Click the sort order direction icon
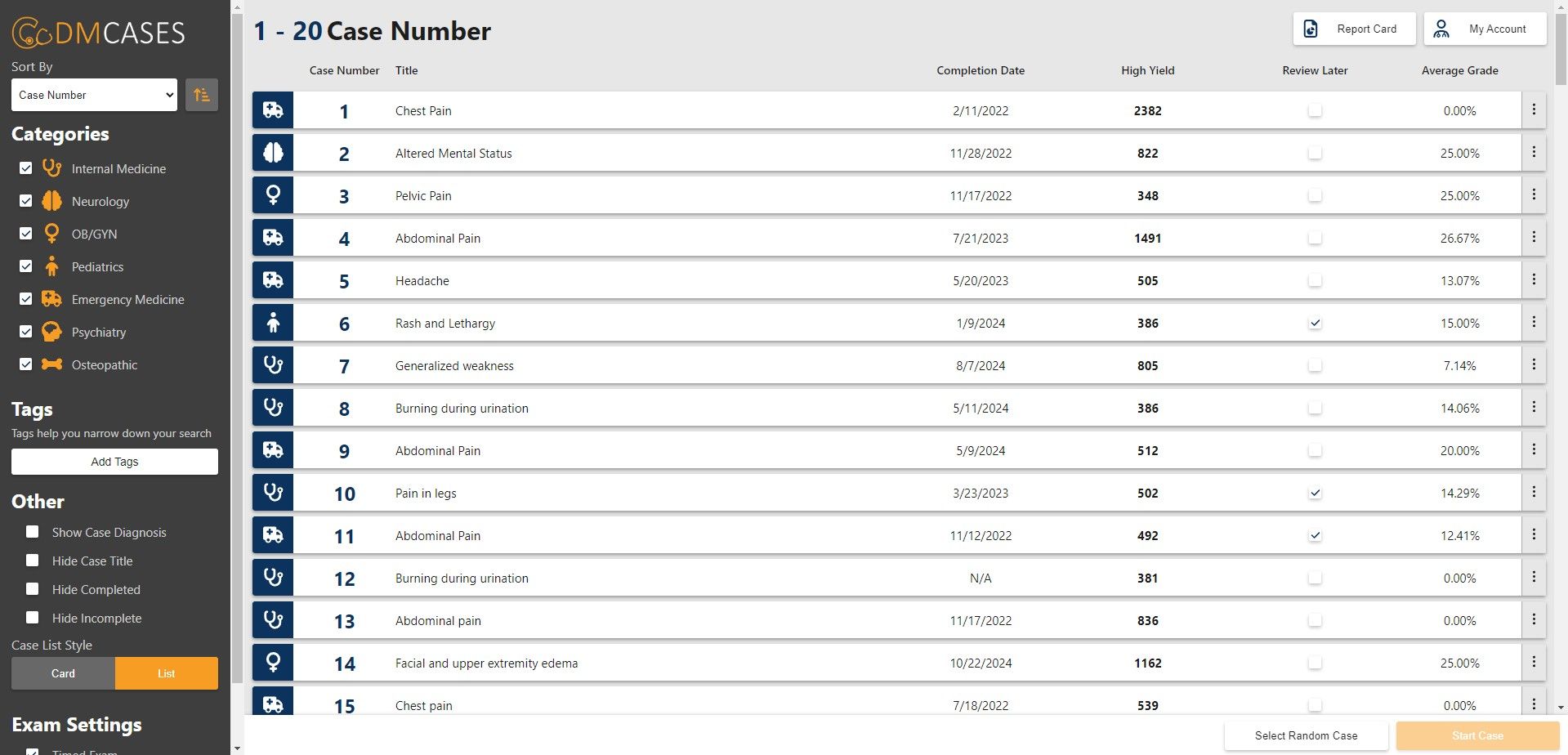This screenshot has height=755, width=1568. click(x=201, y=95)
